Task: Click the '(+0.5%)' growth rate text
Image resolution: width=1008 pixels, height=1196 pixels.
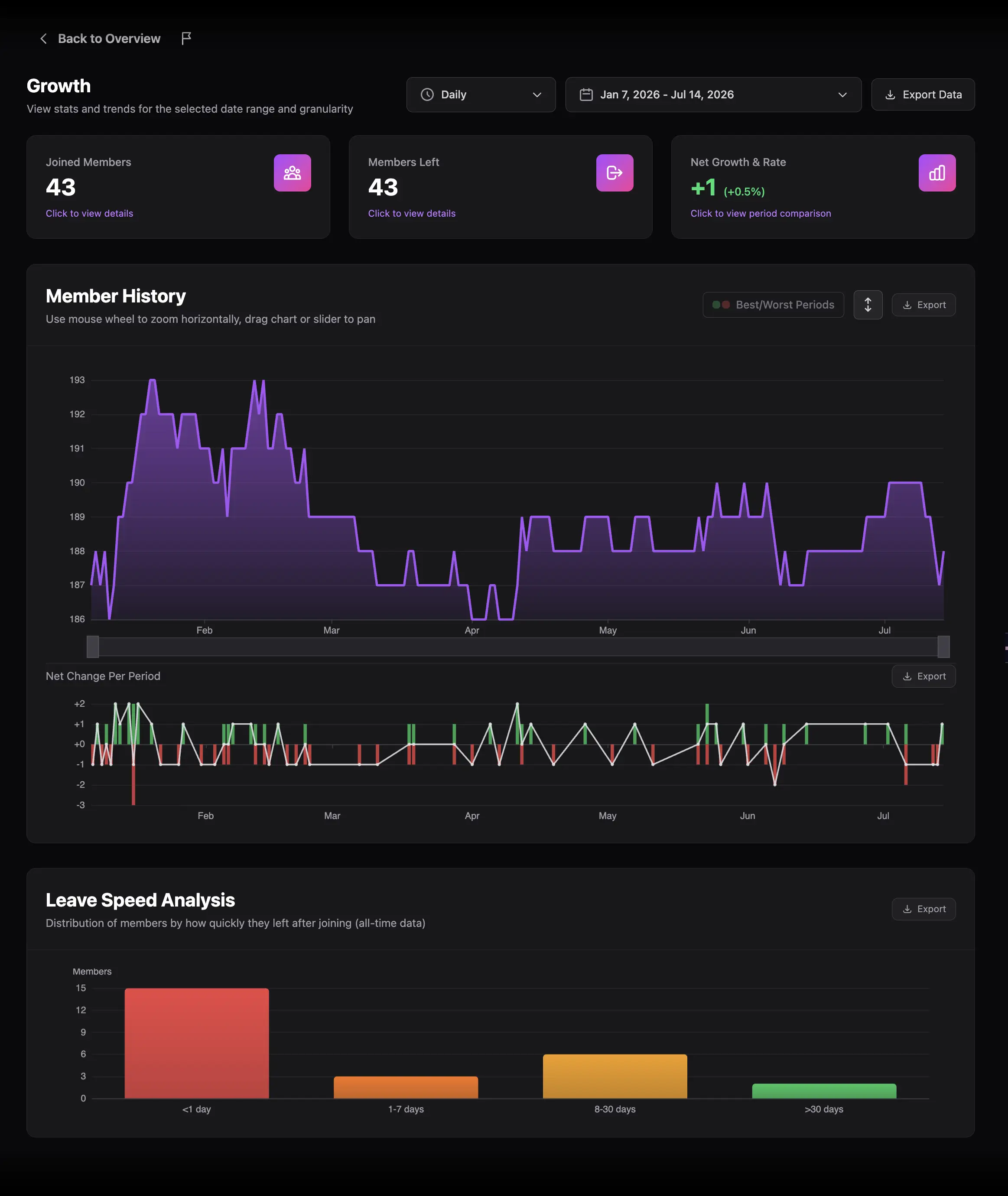Action: coord(743,192)
